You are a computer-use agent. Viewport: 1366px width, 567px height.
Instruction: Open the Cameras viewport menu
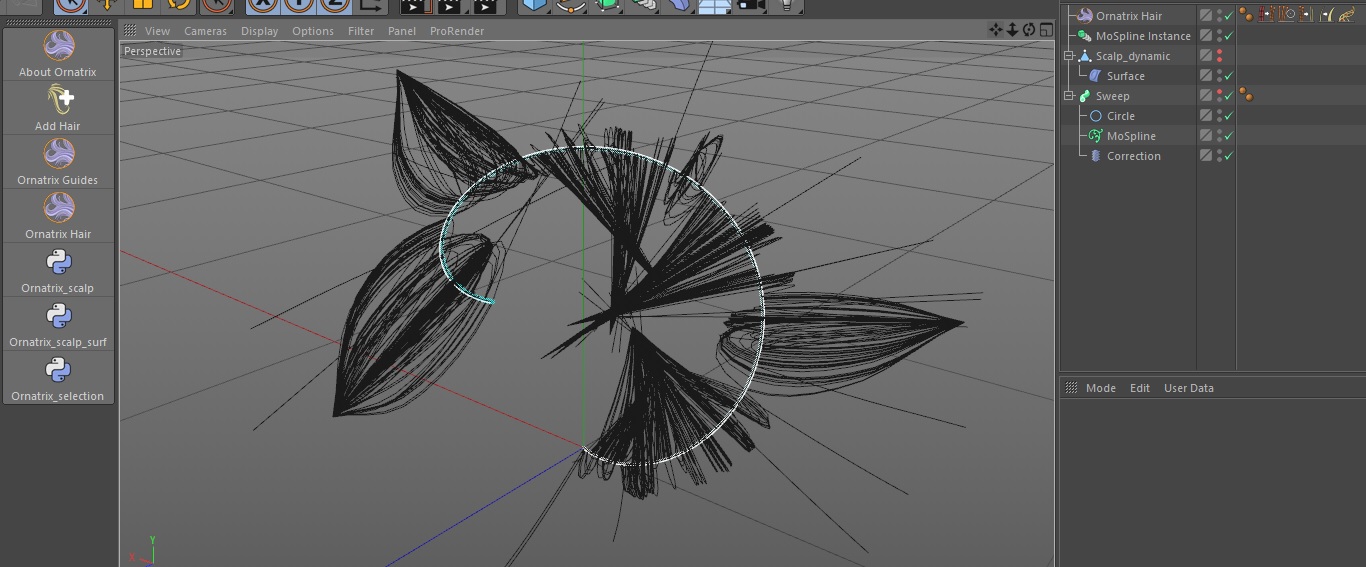click(205, 31)
